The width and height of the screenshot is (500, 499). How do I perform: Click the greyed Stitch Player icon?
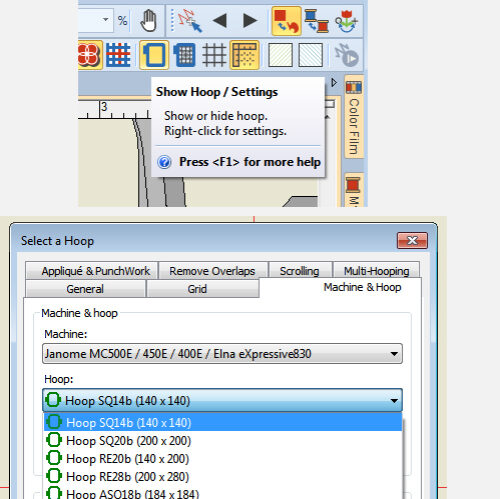347,55
